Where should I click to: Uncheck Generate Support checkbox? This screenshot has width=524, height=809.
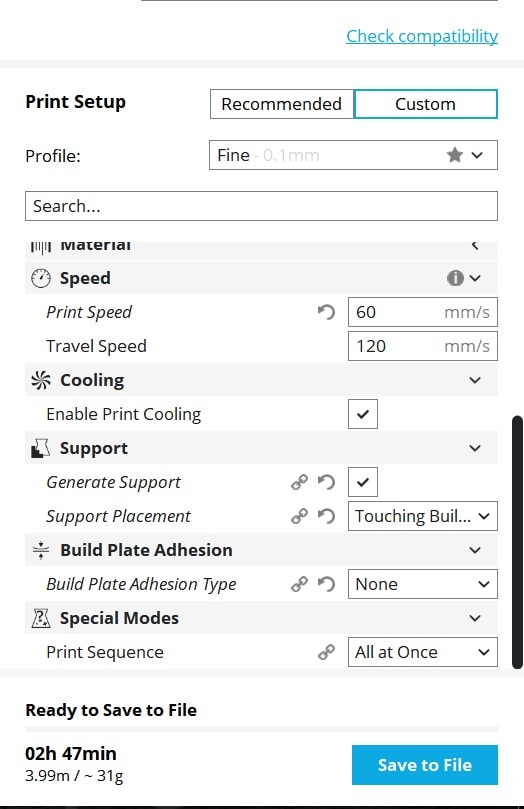click(363, 482)
